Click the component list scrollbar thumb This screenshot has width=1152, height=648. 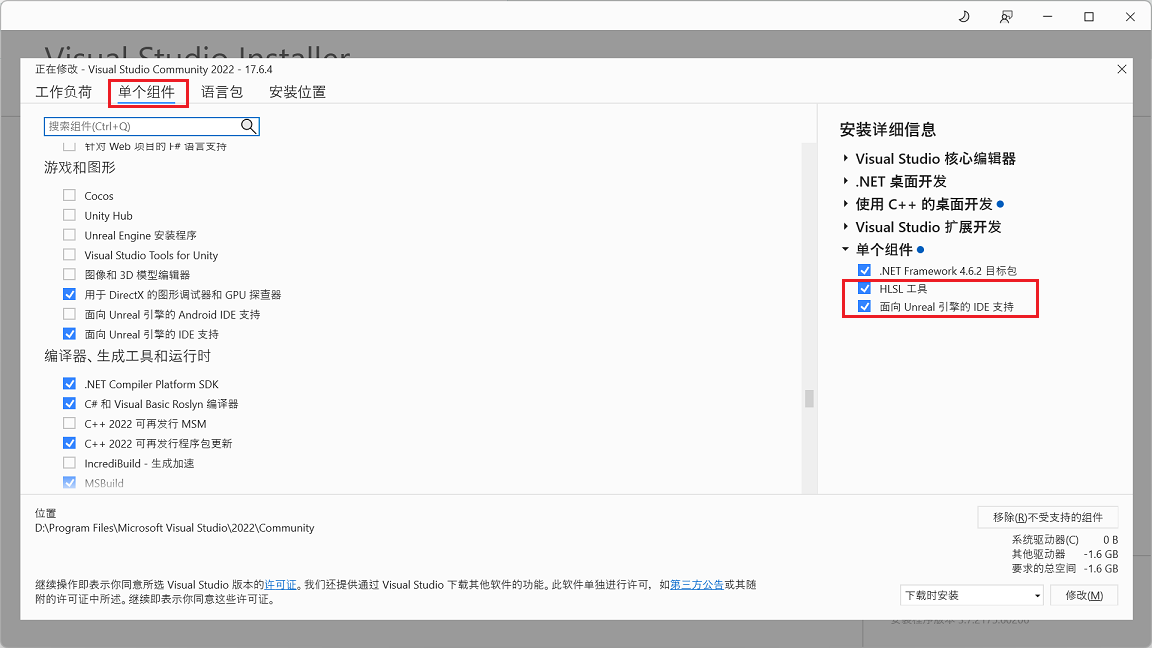(x=809, y=398)
